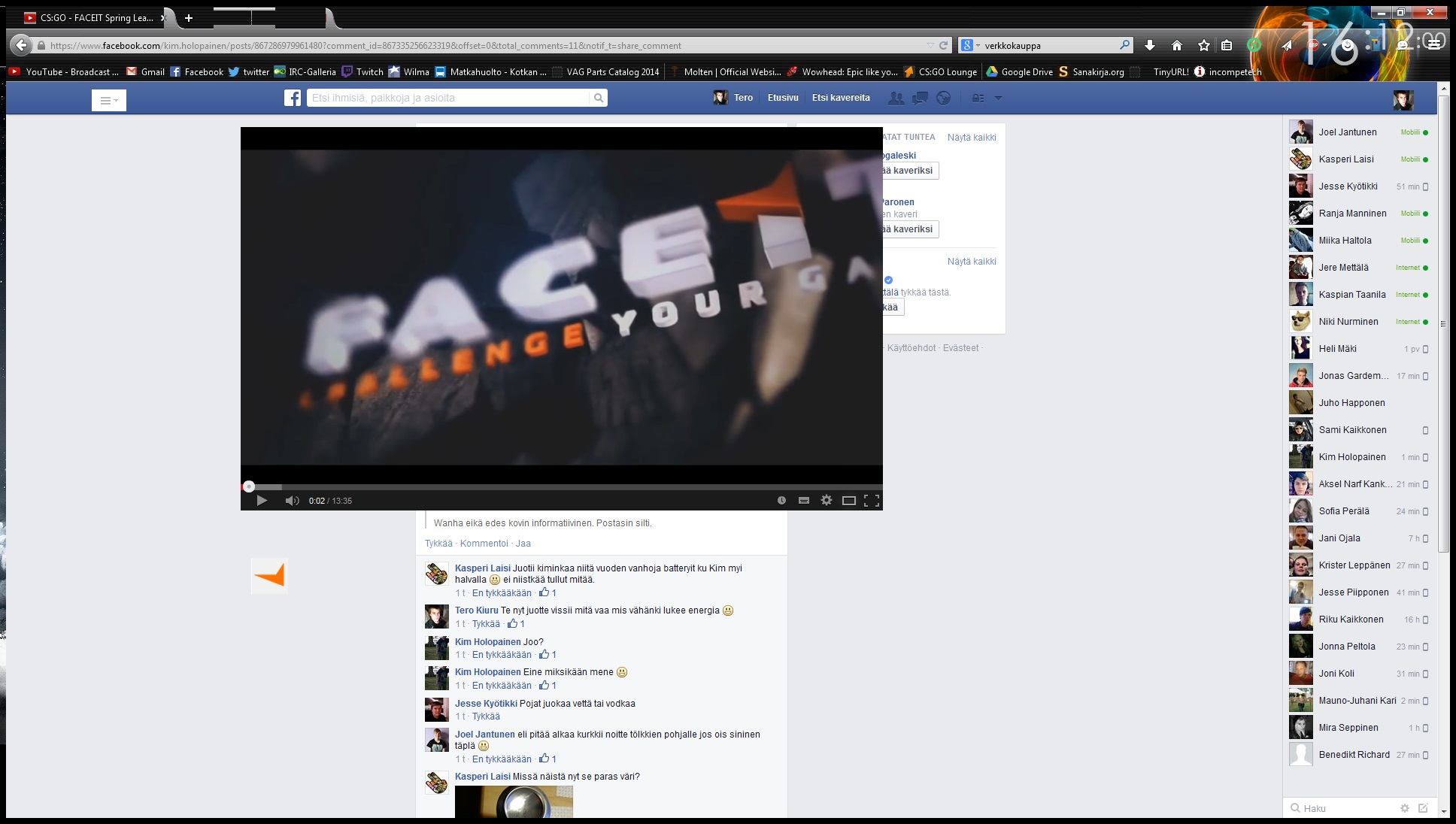Focus the Facebook search field
The image size is (1456, 824).
(x=448, y=98)
